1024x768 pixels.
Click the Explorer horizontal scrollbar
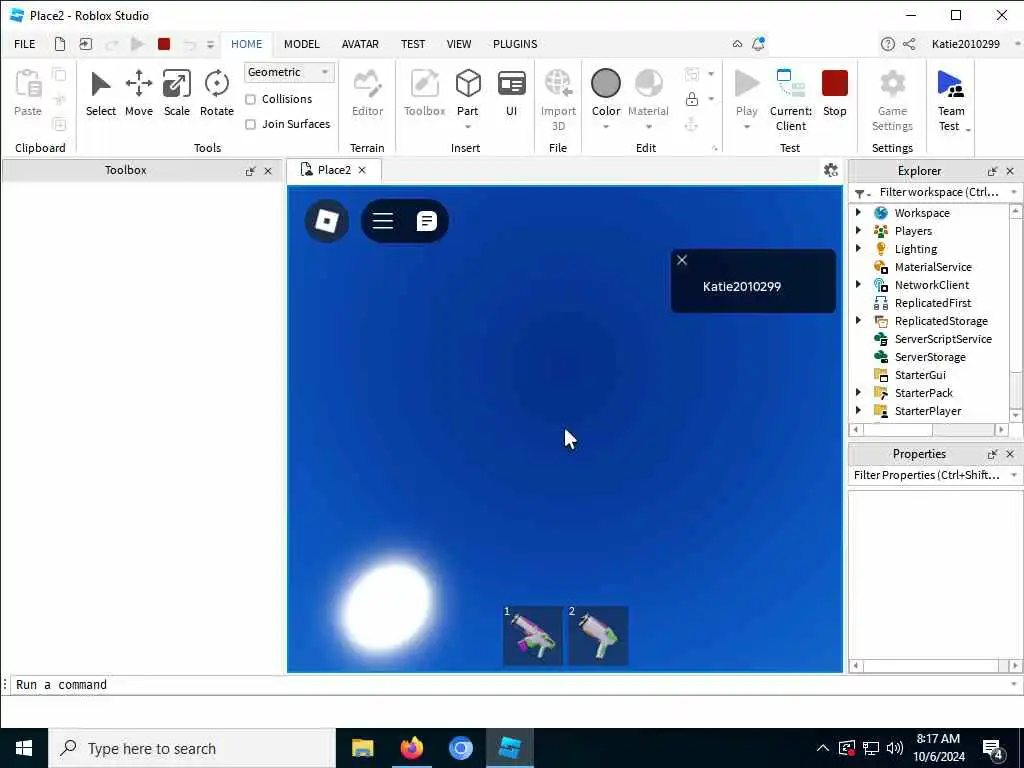(928, 429)
